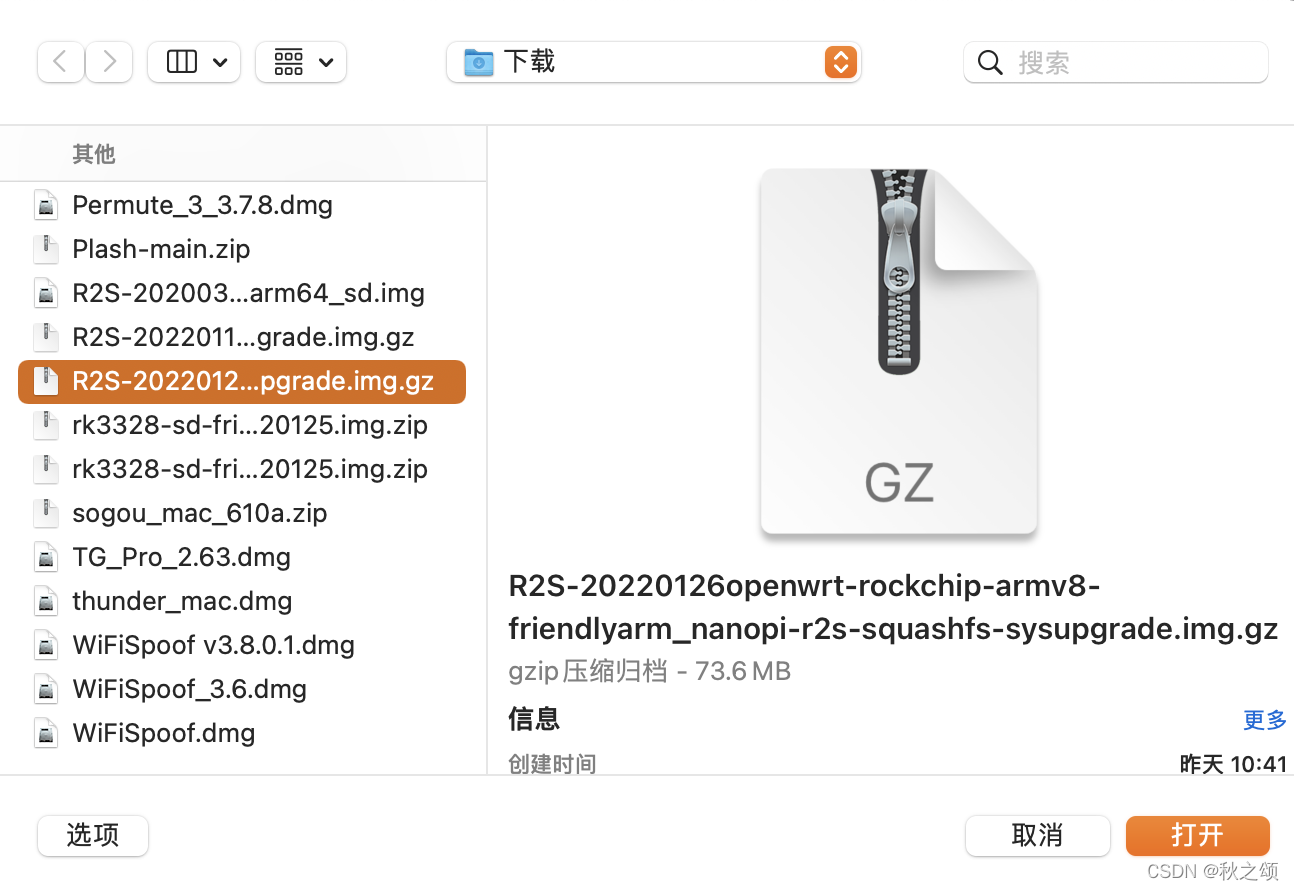The image size is (1294, 890).
Task: Click the search magnifier icon
Action: tap(989, 61)
